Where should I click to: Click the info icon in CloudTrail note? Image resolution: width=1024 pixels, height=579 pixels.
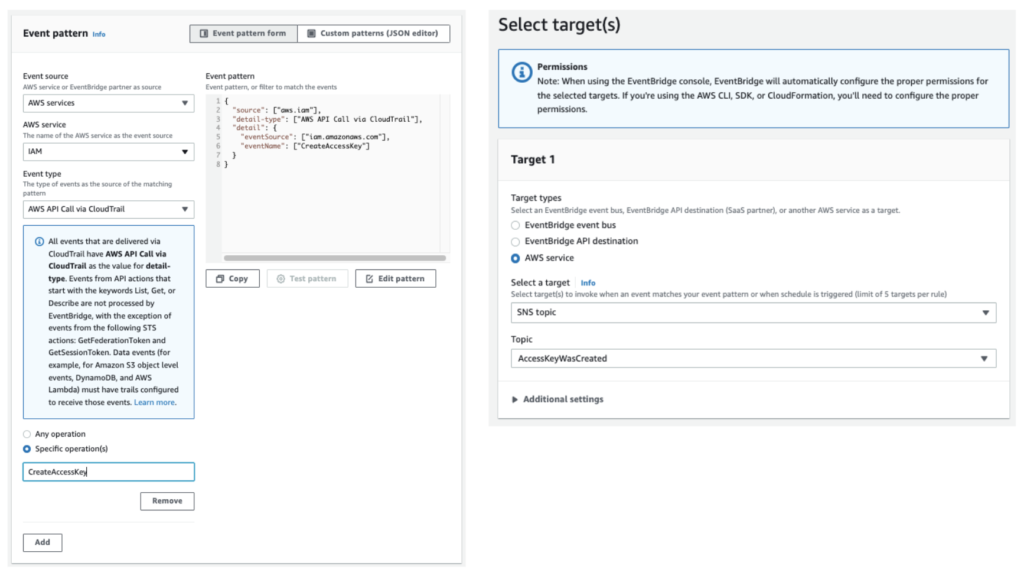[39, 242]
